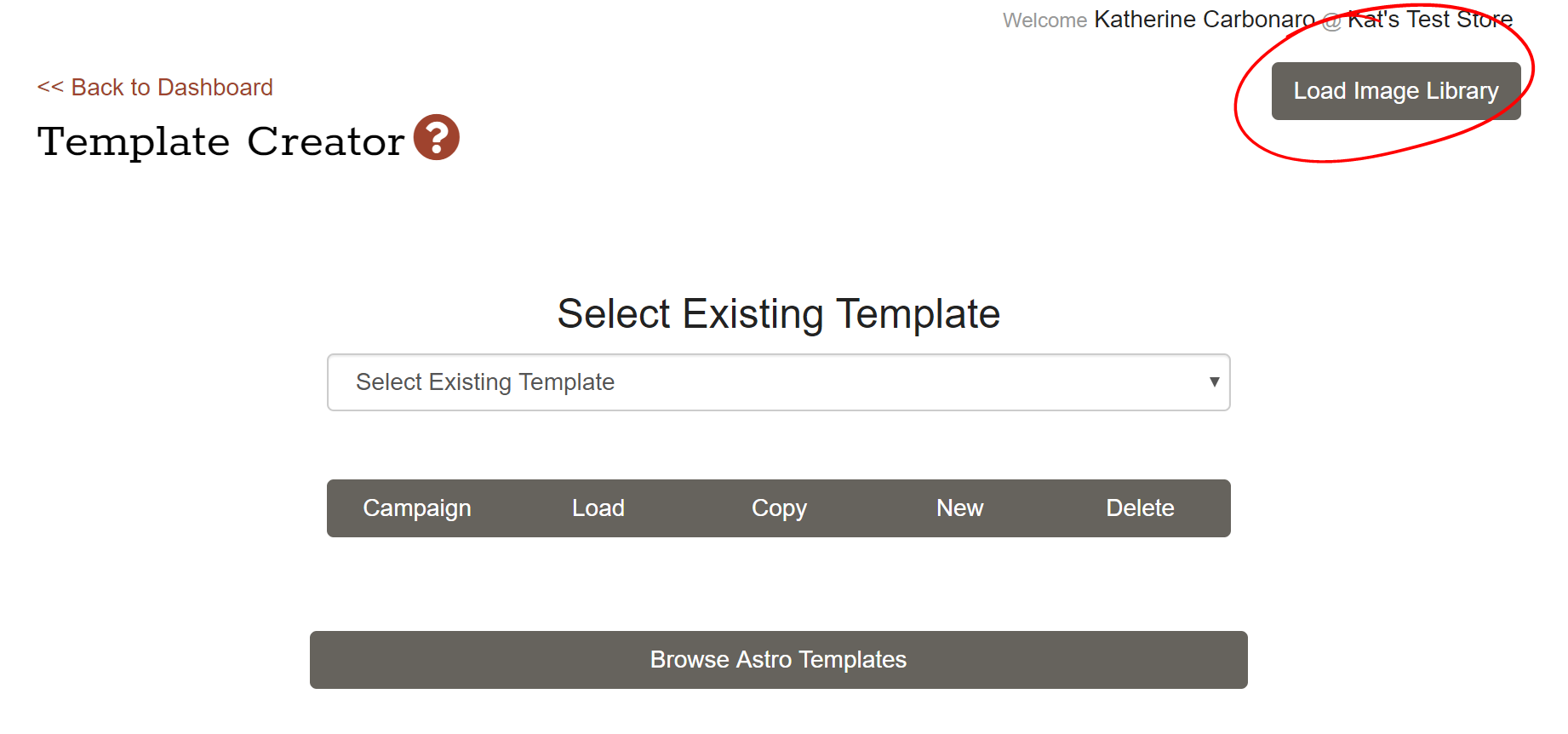Click the Template Creator page title
Viewport: 1568px width, 734px height.
click(220, 141)
